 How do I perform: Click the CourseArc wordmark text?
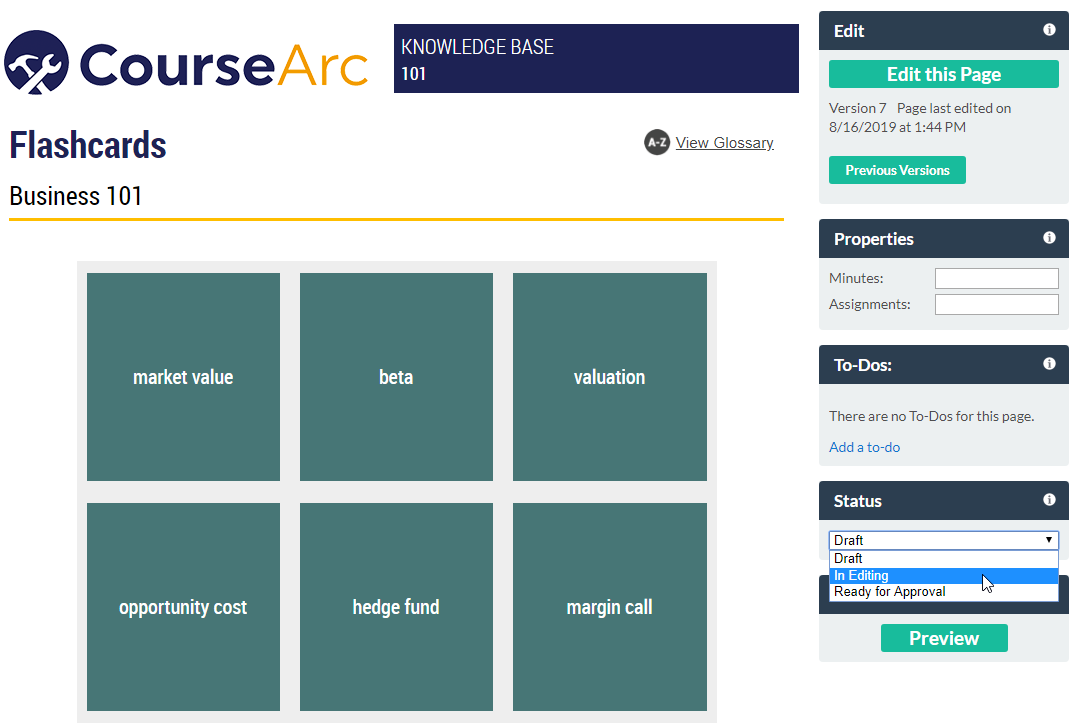[224, 65]
